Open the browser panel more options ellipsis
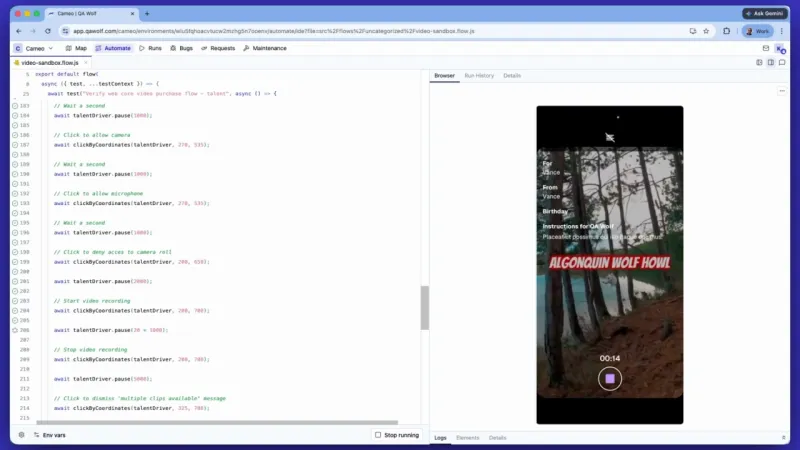 point(782,91)
